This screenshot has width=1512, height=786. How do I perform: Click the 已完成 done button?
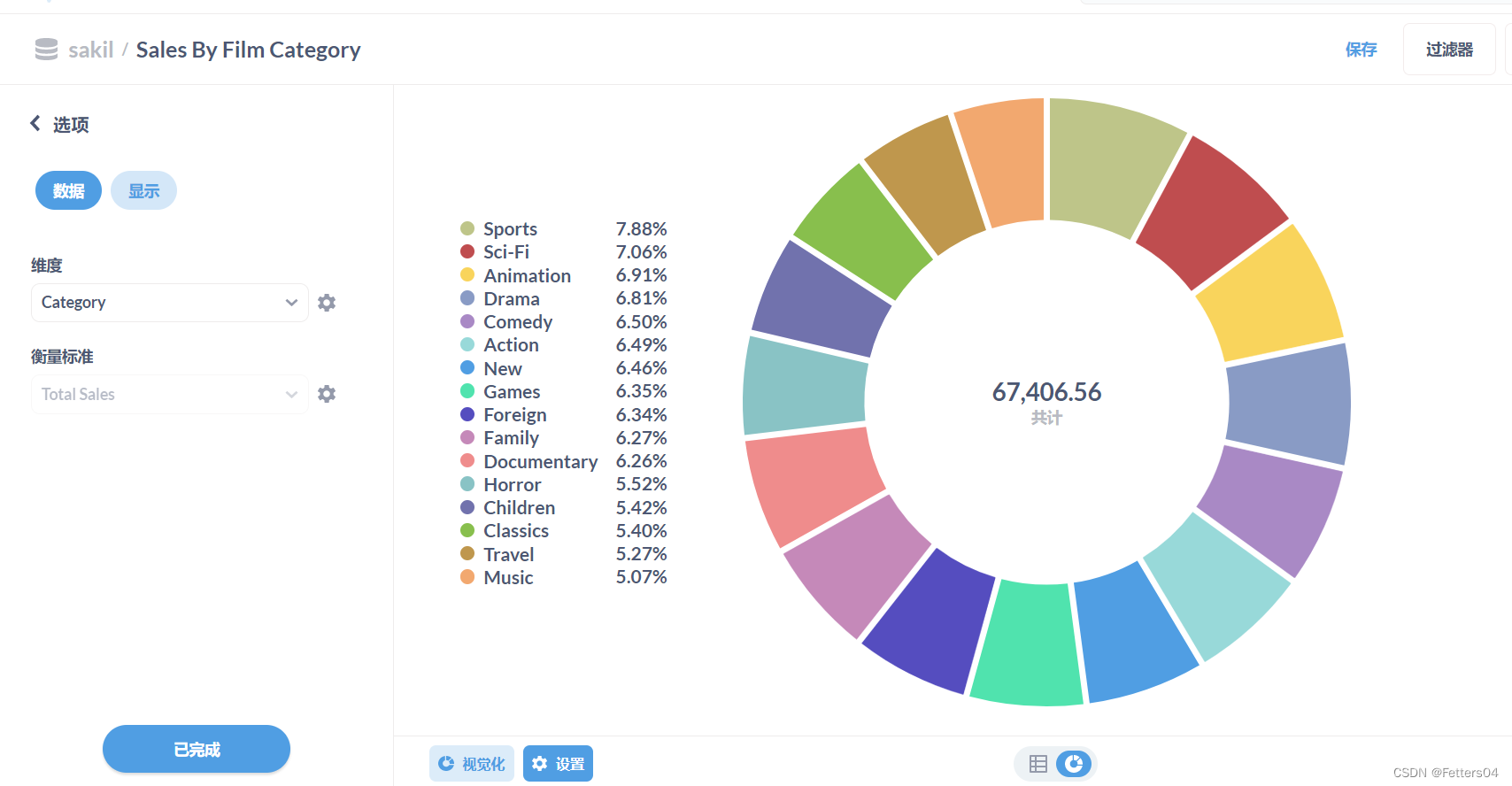197,749
